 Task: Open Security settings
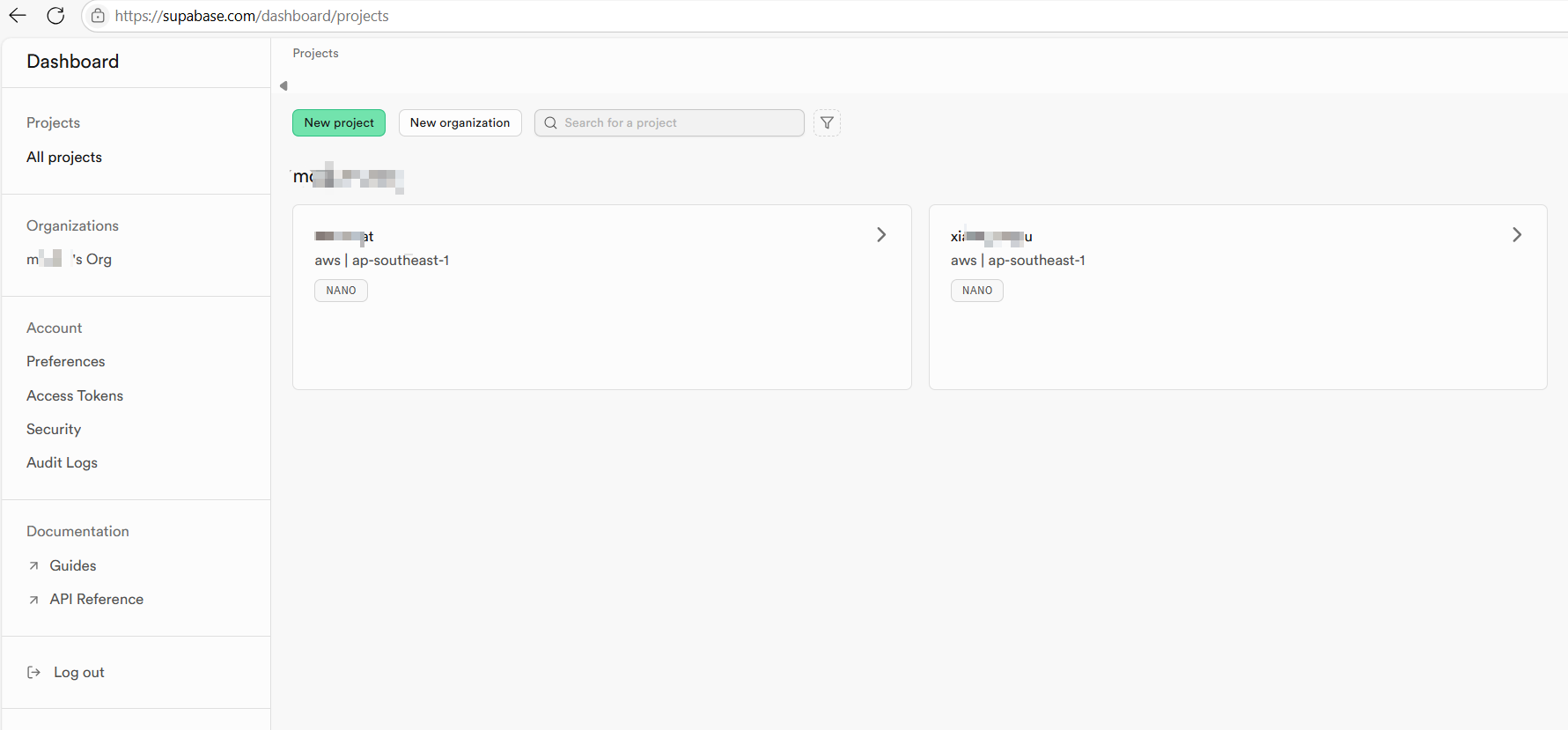point(54,429)
